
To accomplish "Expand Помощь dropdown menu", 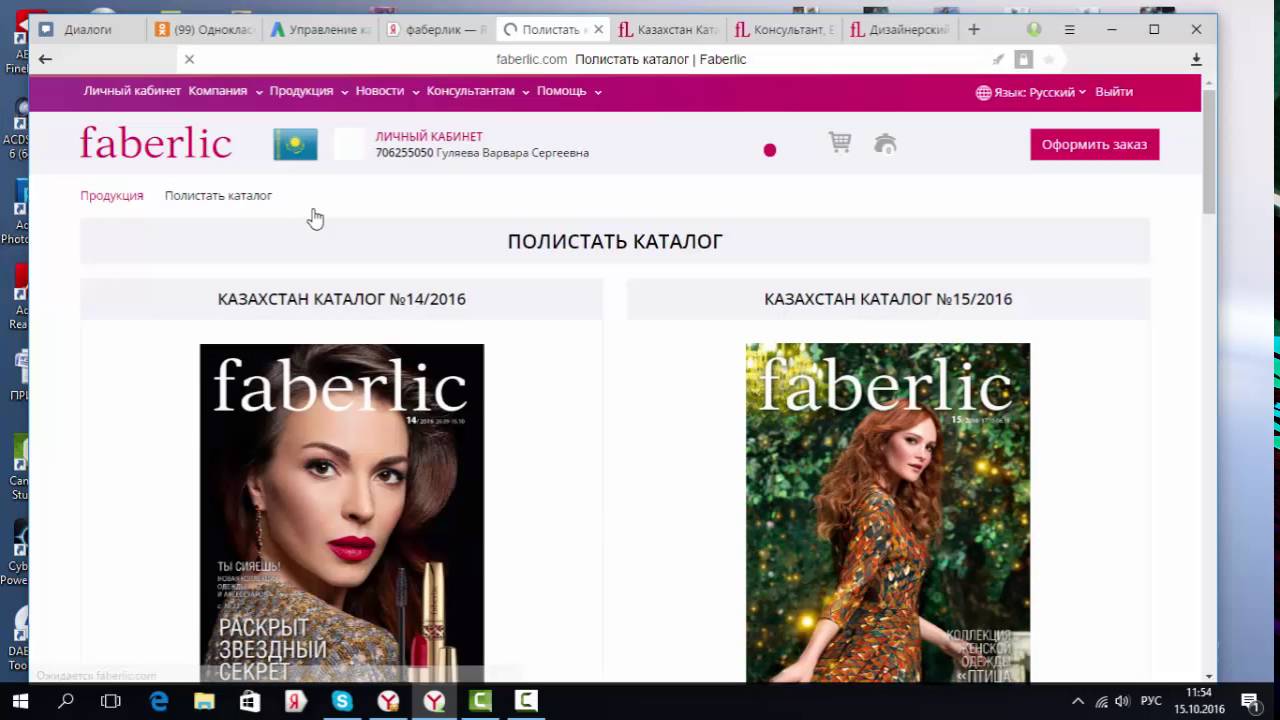I will [569, 91].
